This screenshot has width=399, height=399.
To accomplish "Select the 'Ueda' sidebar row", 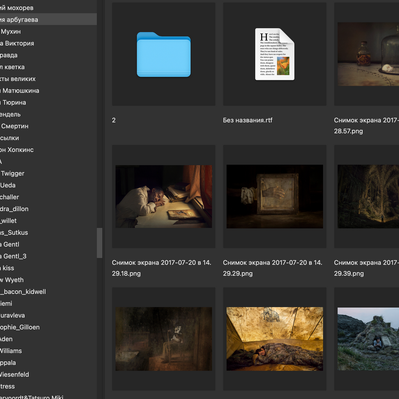I will pos(48,185).
